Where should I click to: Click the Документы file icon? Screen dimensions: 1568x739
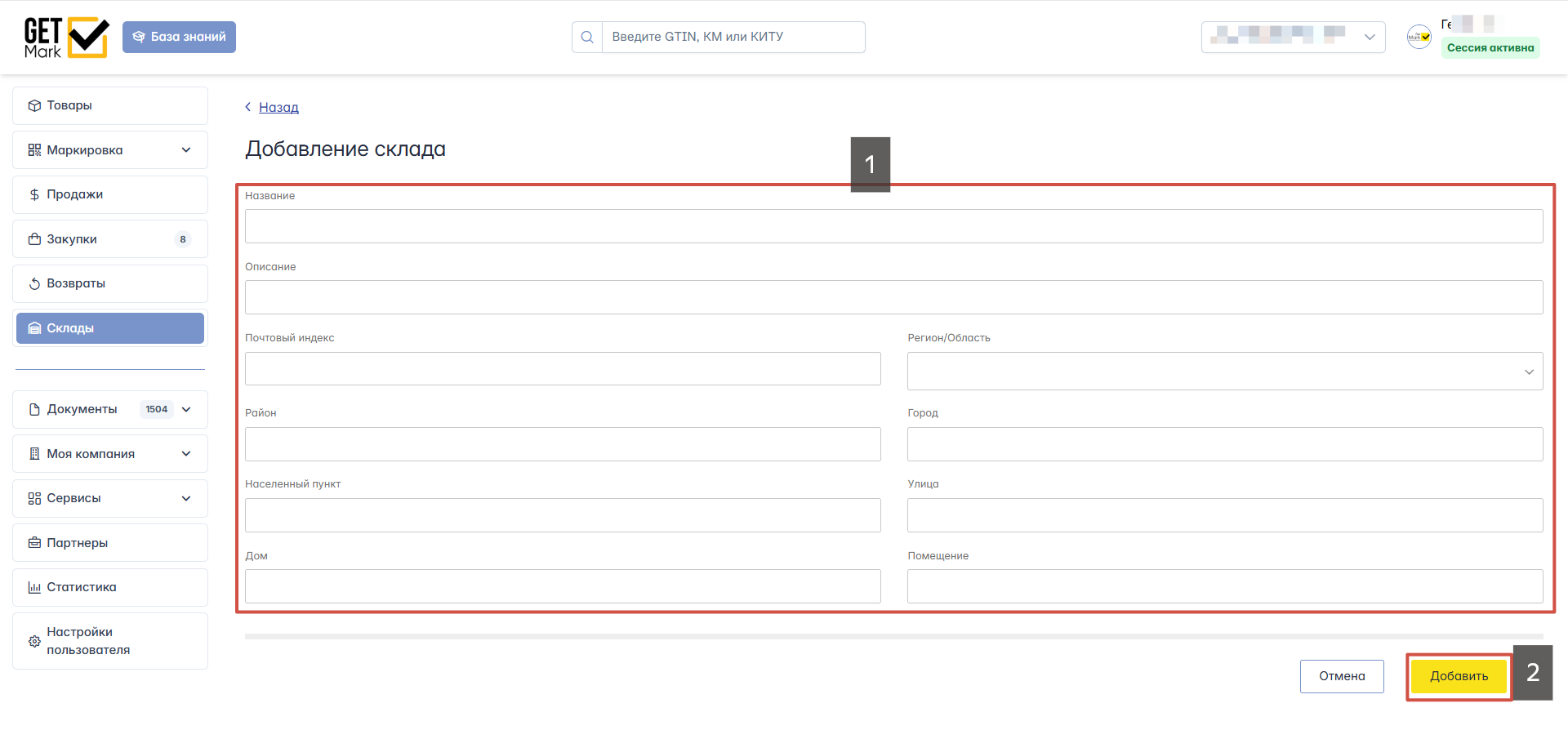click(34, 409)
